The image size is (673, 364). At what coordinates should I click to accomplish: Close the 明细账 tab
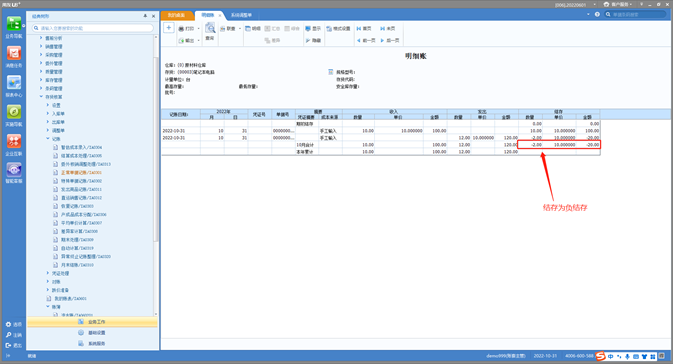click(x=220, y=15)
